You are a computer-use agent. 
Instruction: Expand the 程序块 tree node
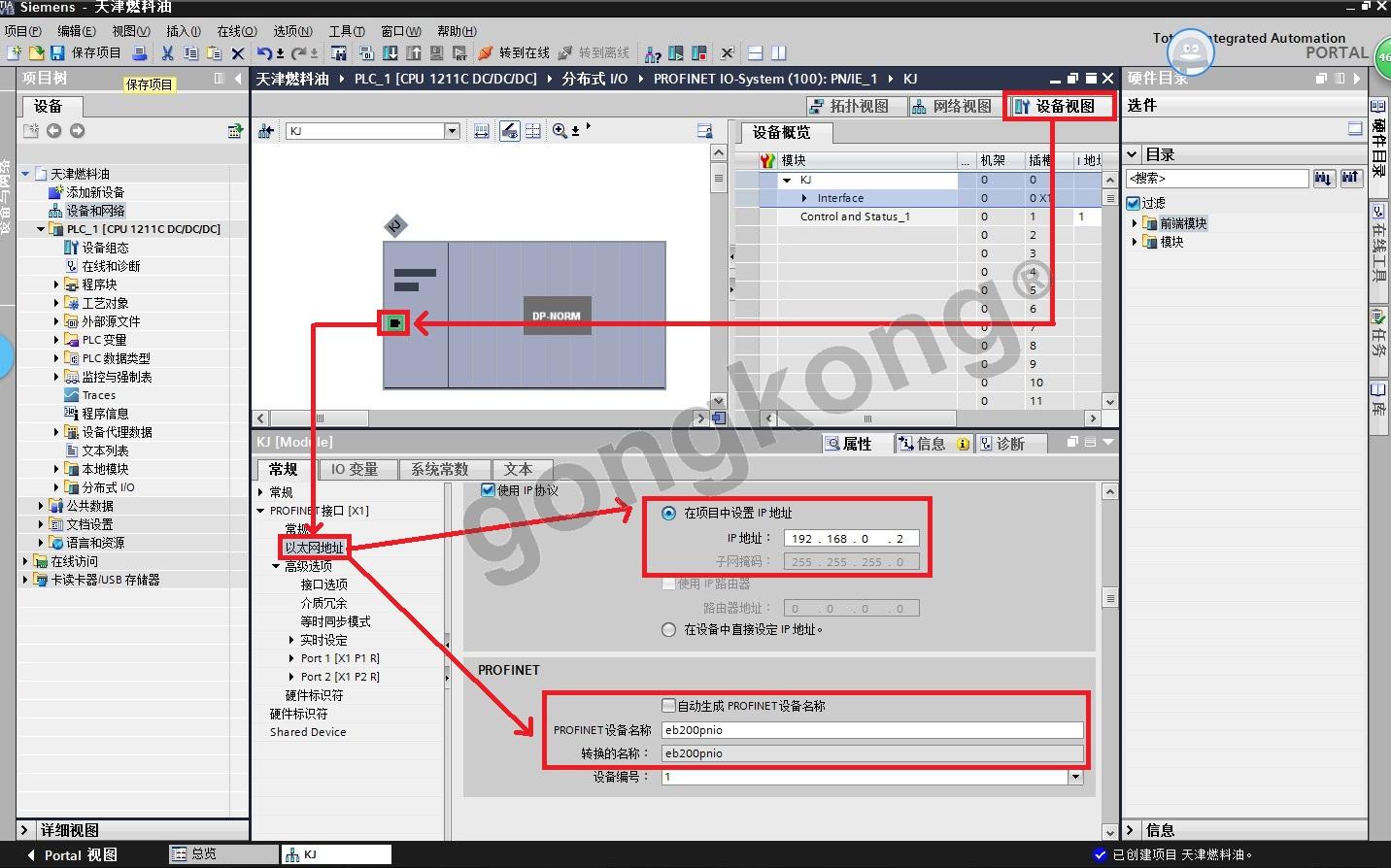coord(56,284)
